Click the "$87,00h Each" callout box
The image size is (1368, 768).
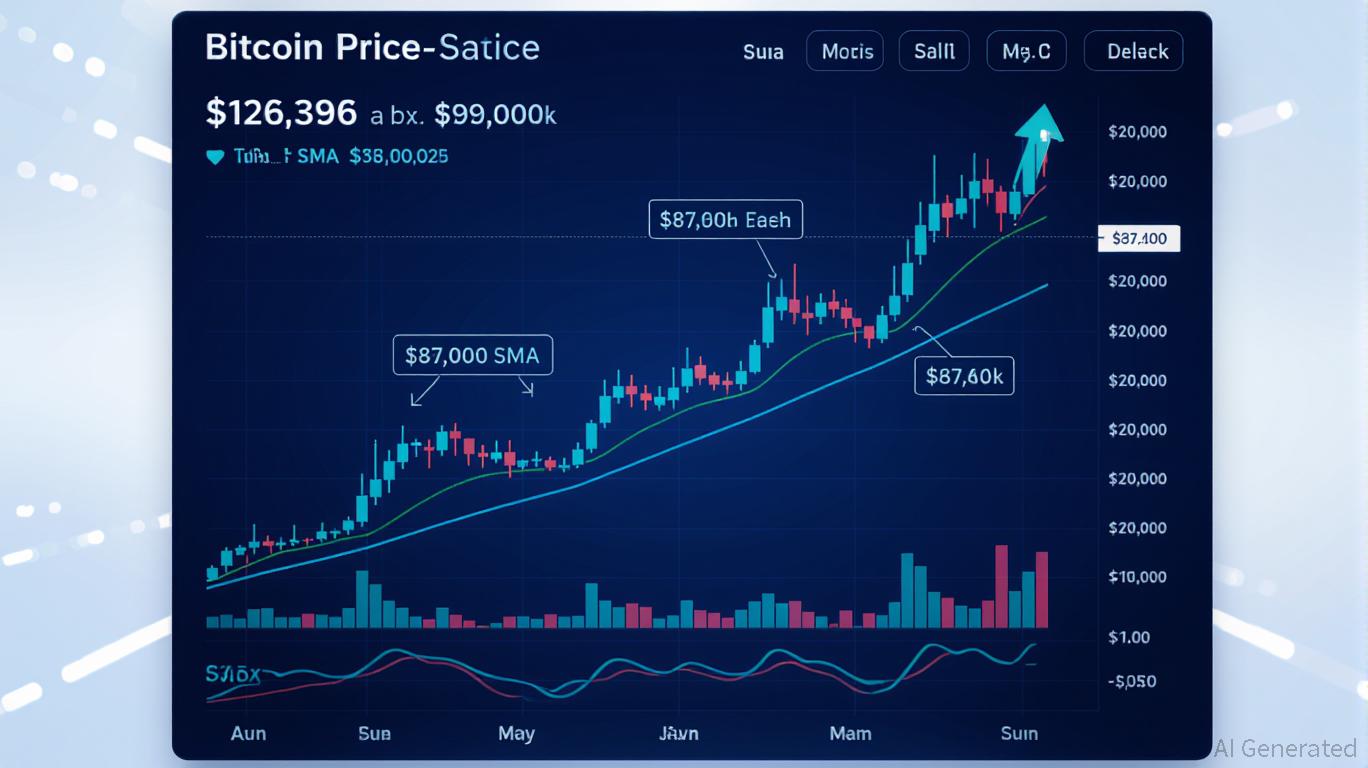[725, 219]
